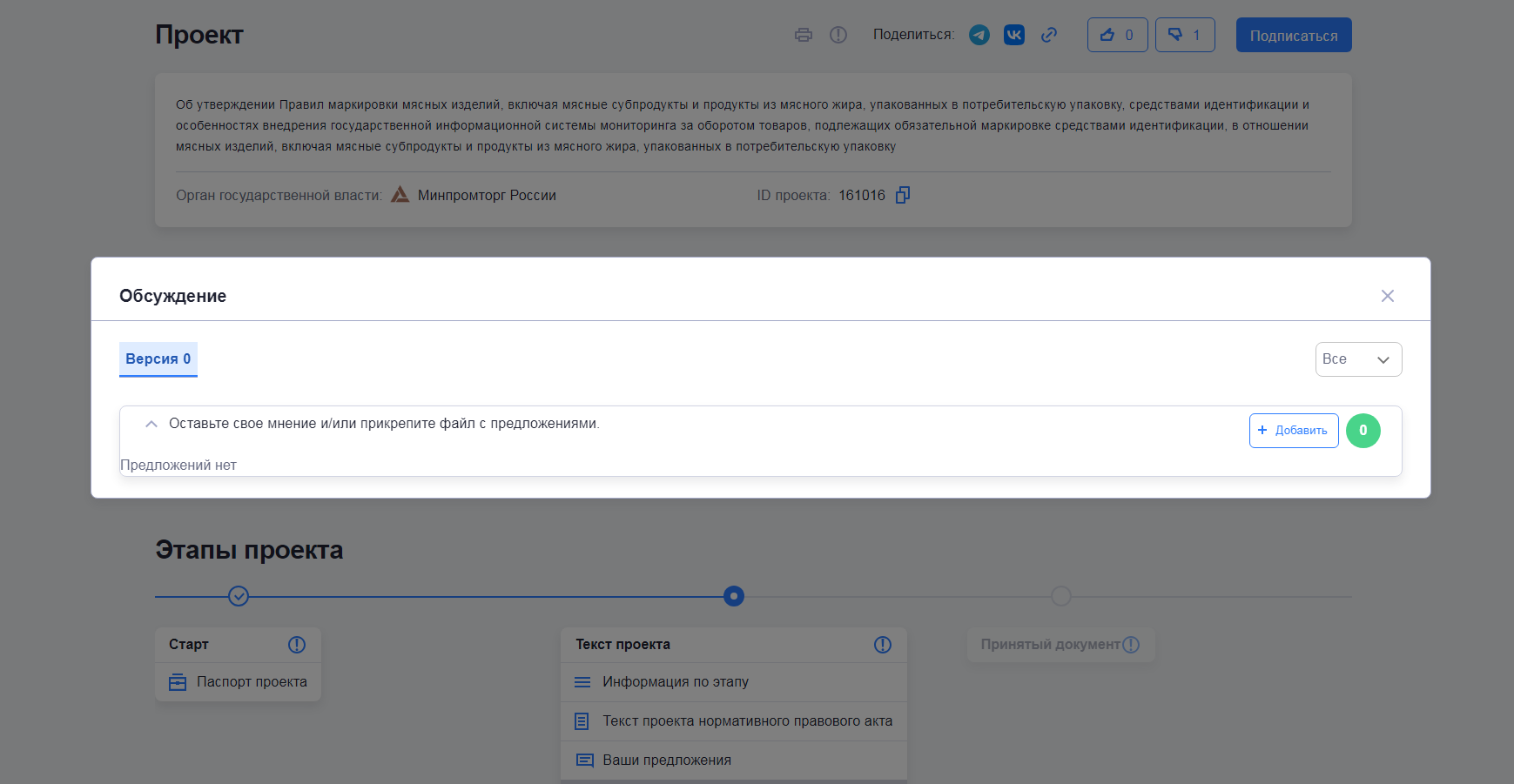Click the active stage marker on timeline

734,596
